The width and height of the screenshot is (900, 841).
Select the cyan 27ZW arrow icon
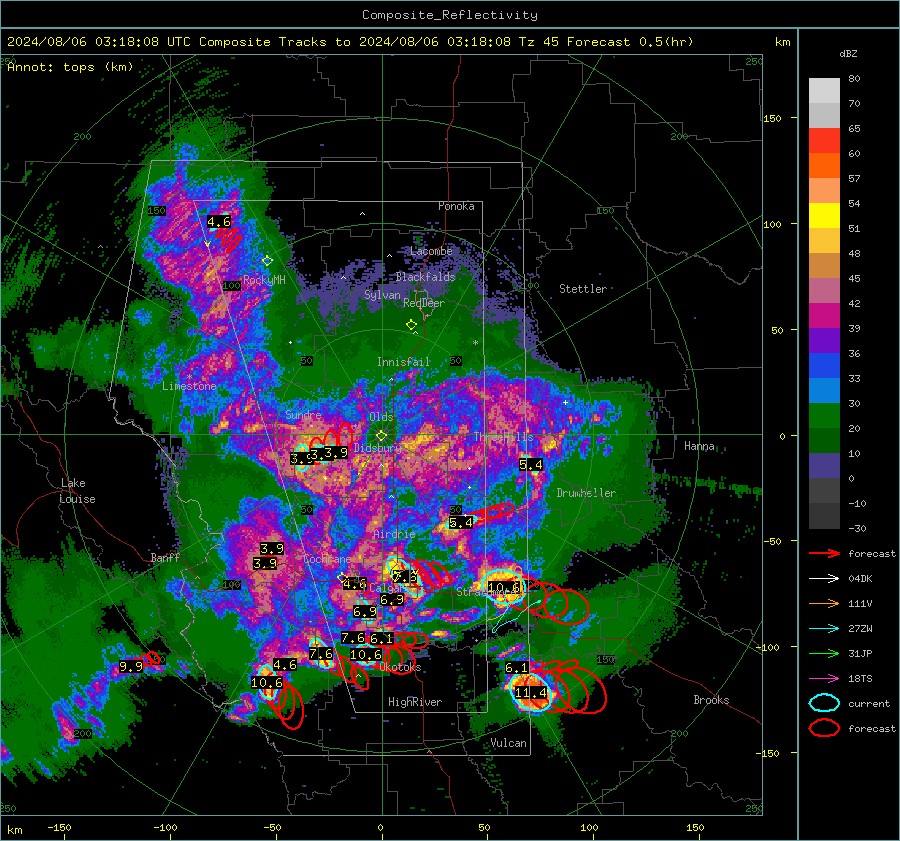(824, 629)
